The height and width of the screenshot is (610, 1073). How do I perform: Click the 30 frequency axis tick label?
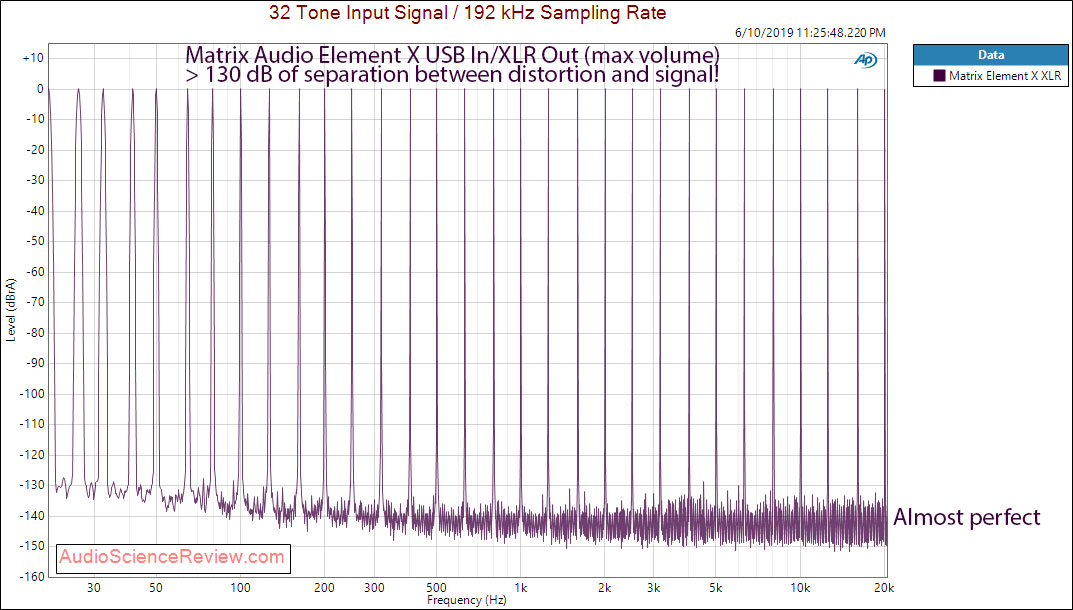94,587
